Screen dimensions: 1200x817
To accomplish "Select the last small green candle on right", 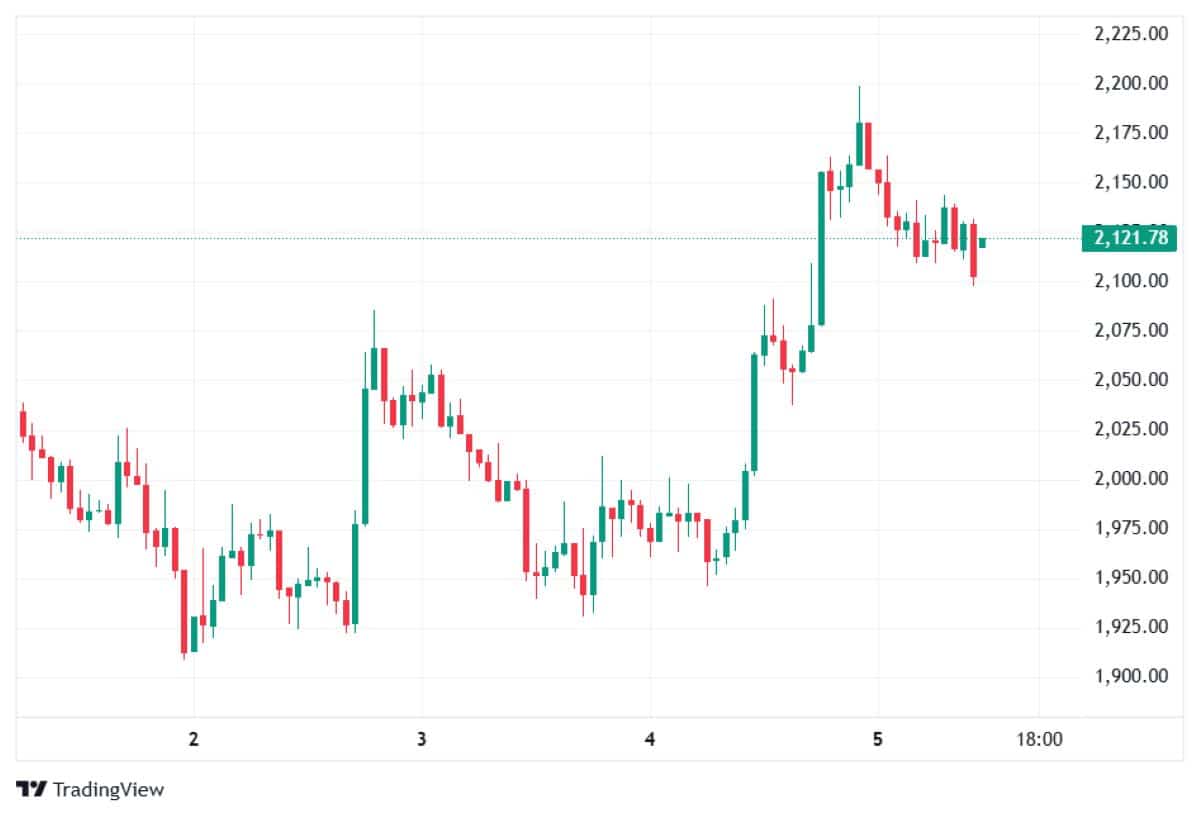I will pos(983,242).
